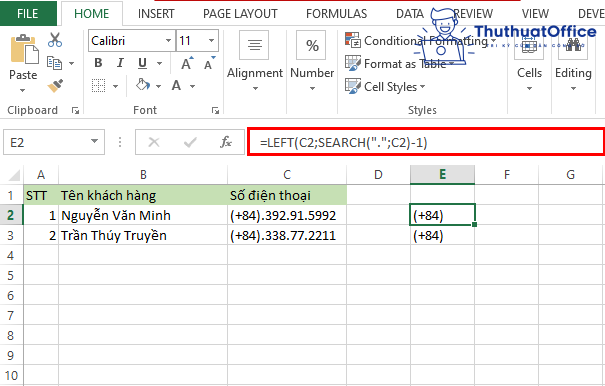605x386 pixels.
Task: Switch to INSERT tab
Action: [156, 14]
